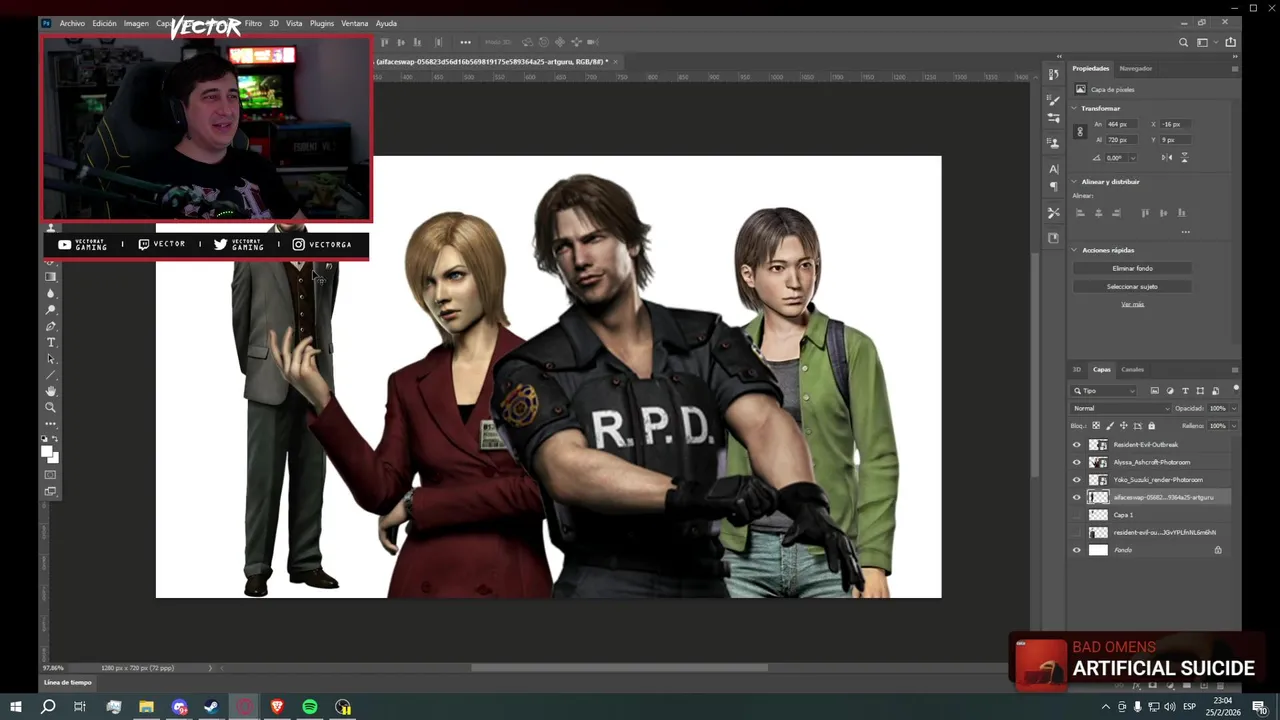Toggle Quick Mask mode
The height and width of the screenshot is (720, 1280).
pos(51,474)
